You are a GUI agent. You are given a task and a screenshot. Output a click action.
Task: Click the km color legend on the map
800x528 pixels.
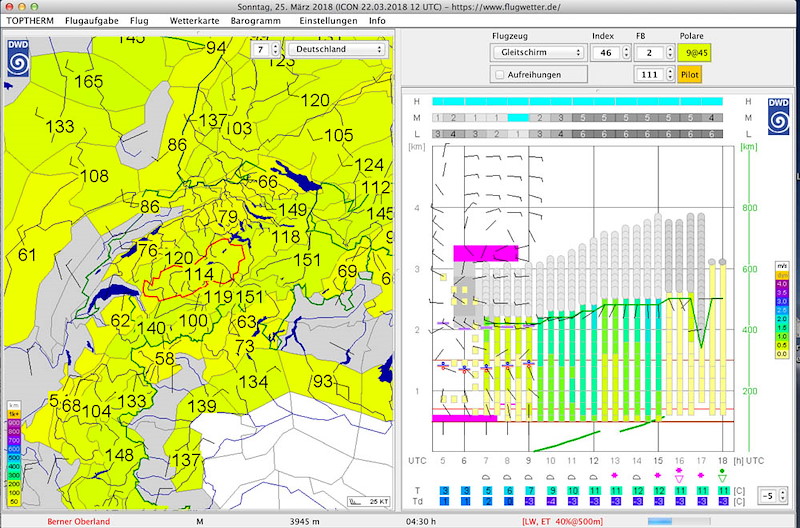(14, 454)
